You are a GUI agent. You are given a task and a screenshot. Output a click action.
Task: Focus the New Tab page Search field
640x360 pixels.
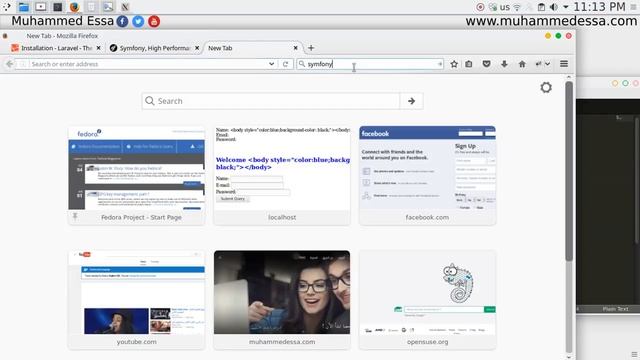pos(271,101)
